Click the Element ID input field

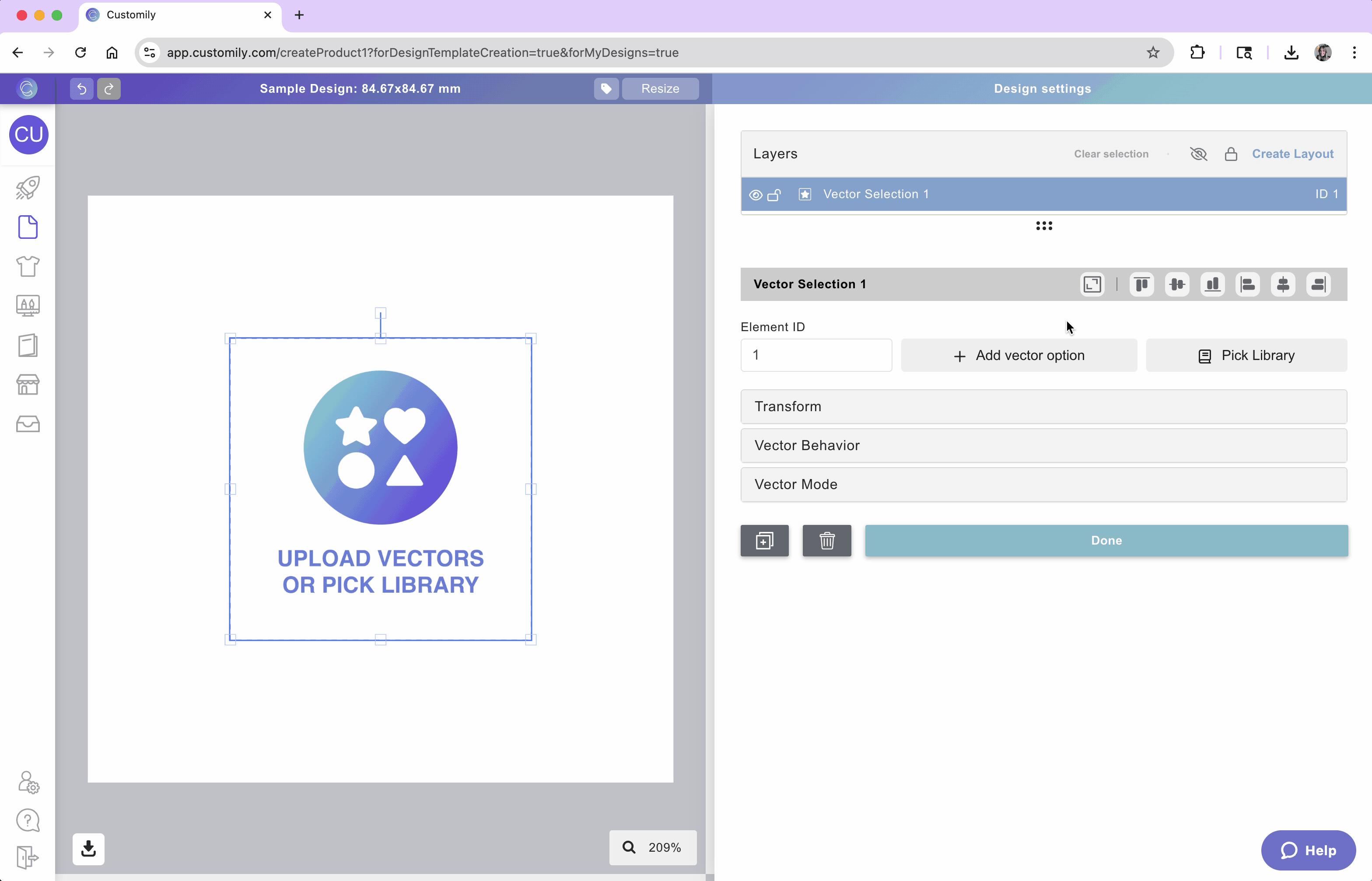[x=815, y=355]
